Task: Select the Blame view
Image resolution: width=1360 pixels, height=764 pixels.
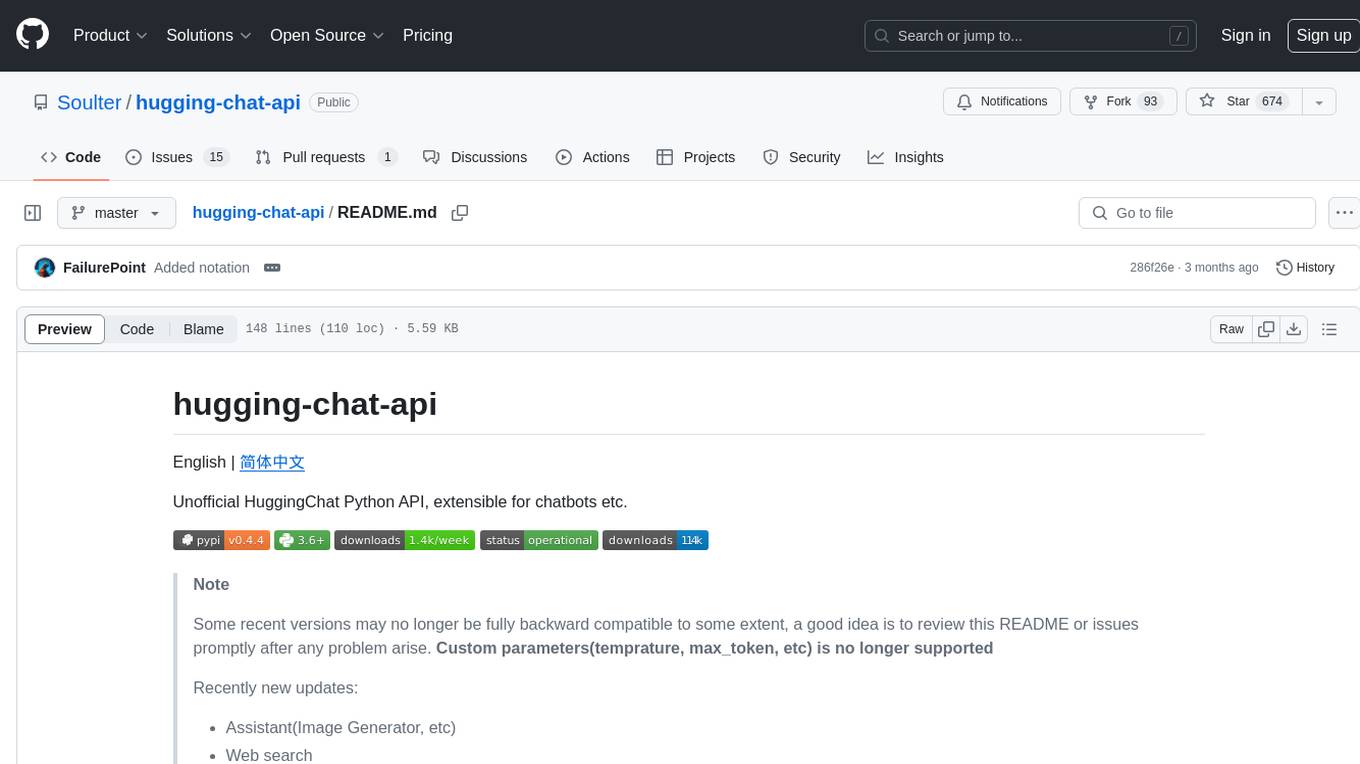Action: click(203, 329)
